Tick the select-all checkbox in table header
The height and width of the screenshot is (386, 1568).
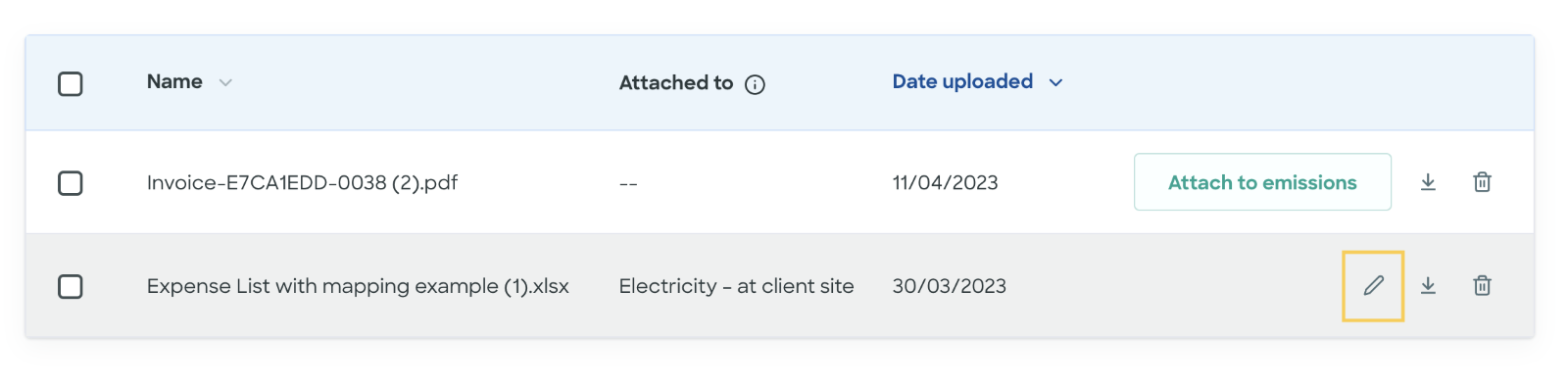click(71, 83)
